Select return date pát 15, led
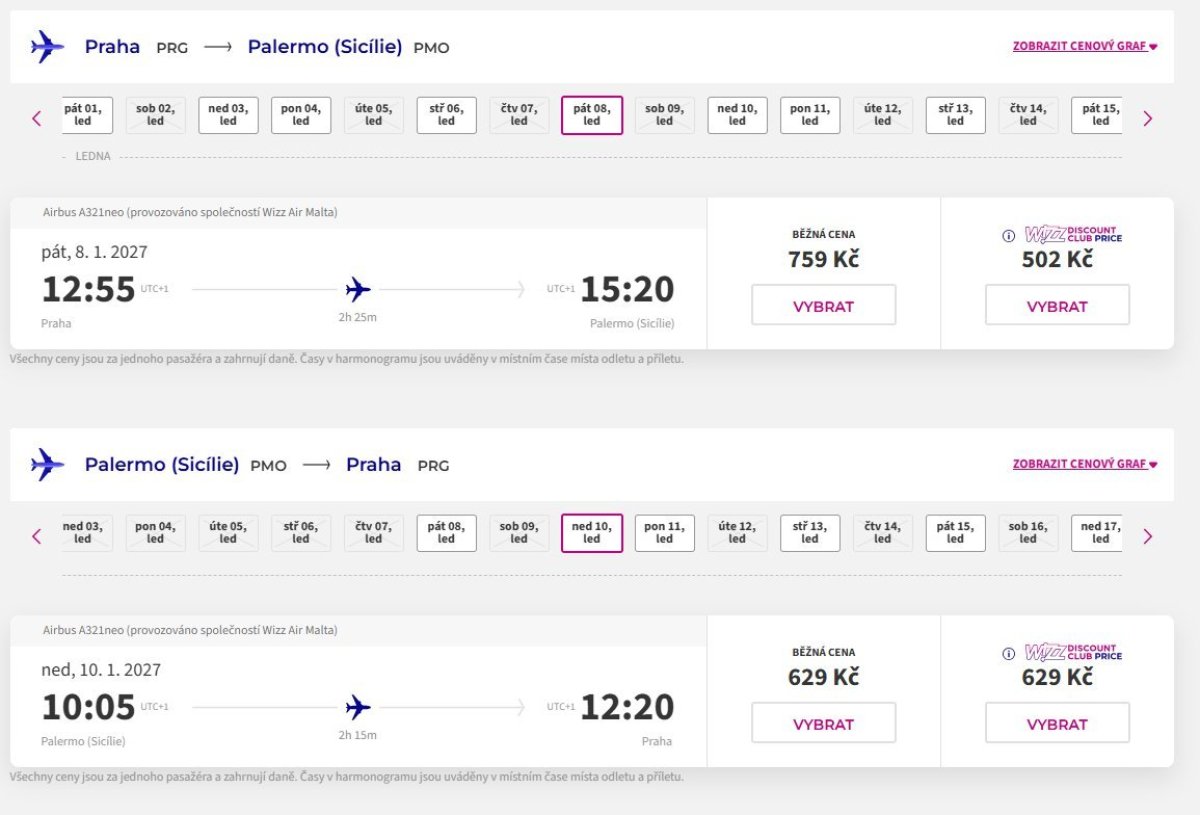 click(x=955, y=533)
